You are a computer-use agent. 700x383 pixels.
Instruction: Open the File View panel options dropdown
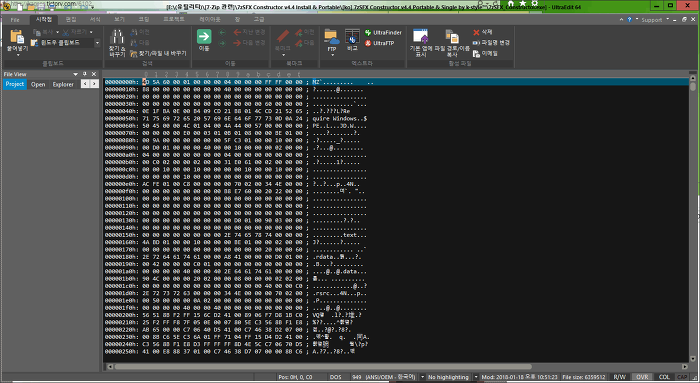[75, 74]
